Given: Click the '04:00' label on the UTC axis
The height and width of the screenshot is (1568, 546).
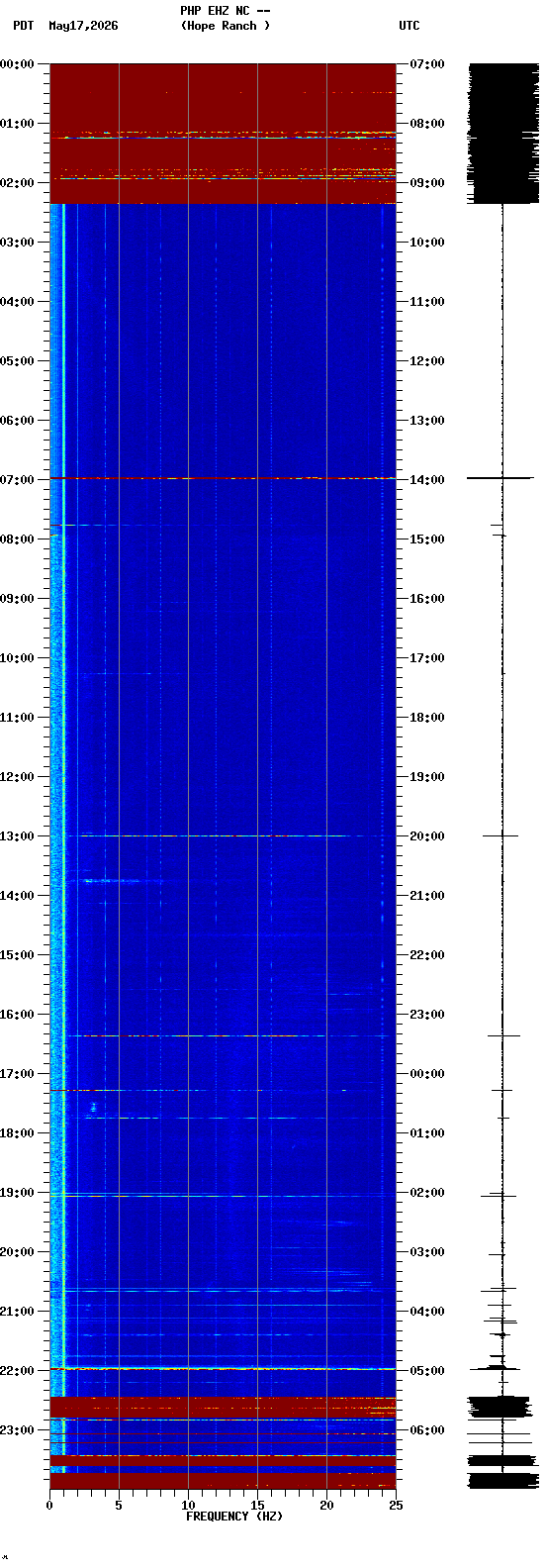Looking at the screenshot, I should pos(427,1312).
